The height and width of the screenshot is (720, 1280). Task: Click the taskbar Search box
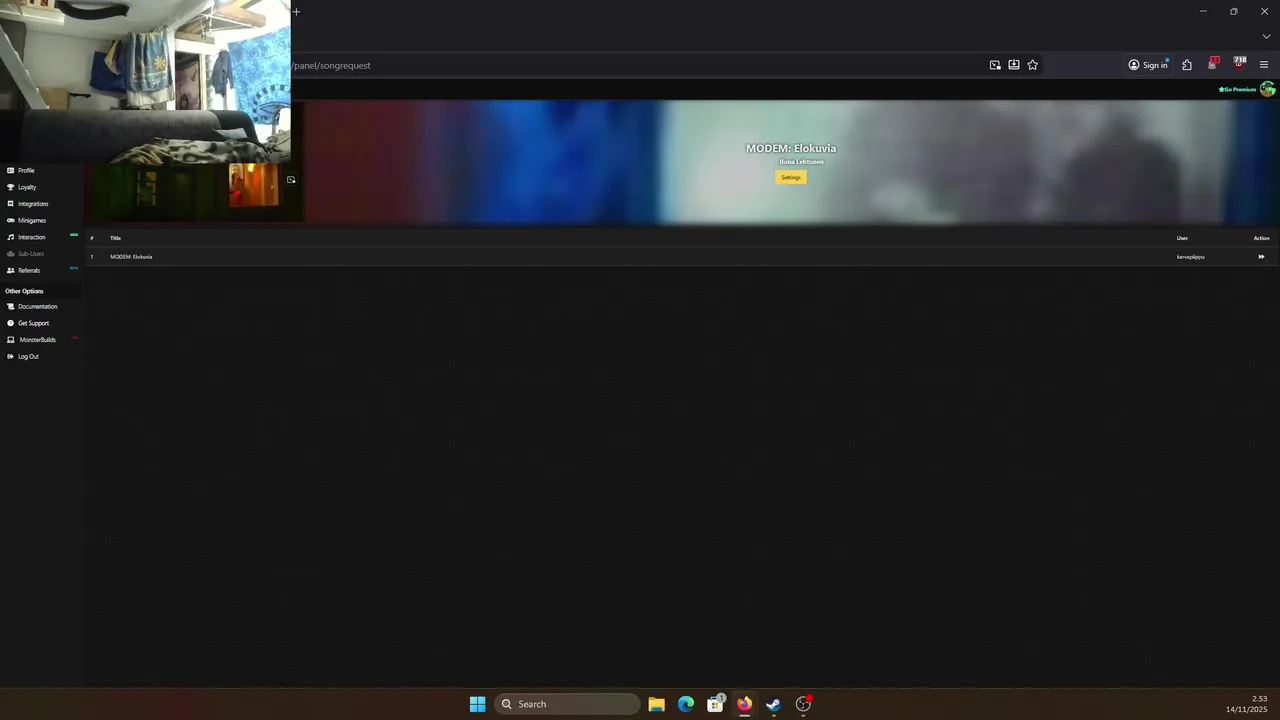pos(567,704)
